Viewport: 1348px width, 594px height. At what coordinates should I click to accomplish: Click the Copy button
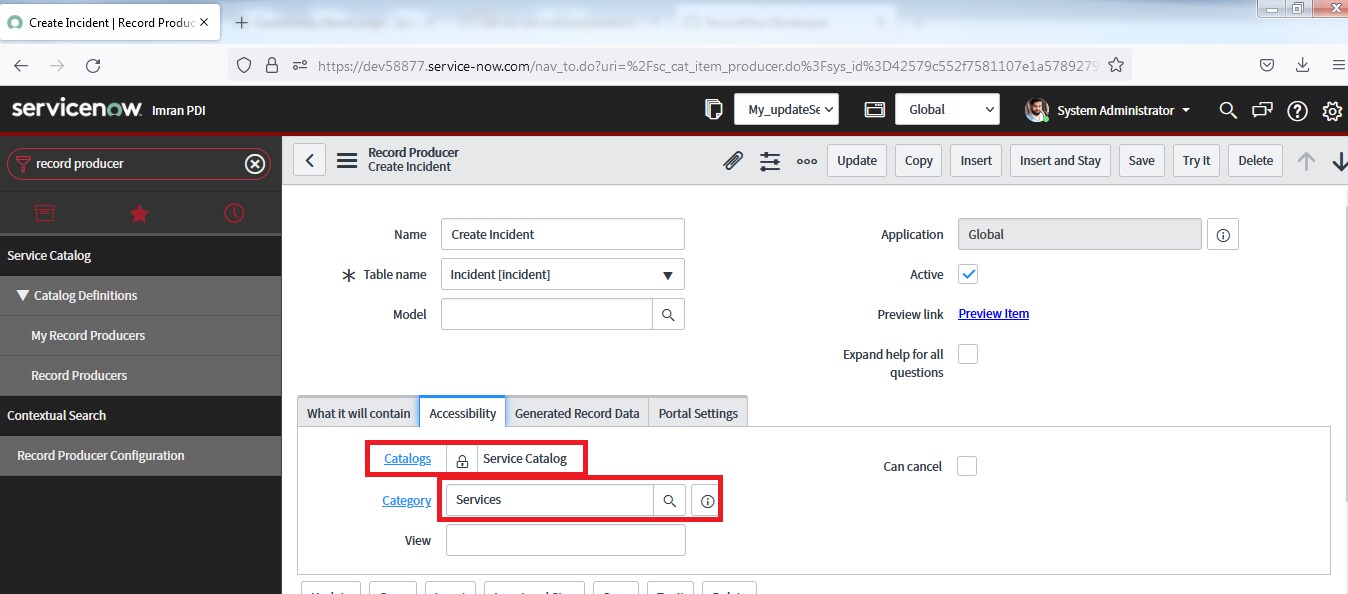click(918, 160)
